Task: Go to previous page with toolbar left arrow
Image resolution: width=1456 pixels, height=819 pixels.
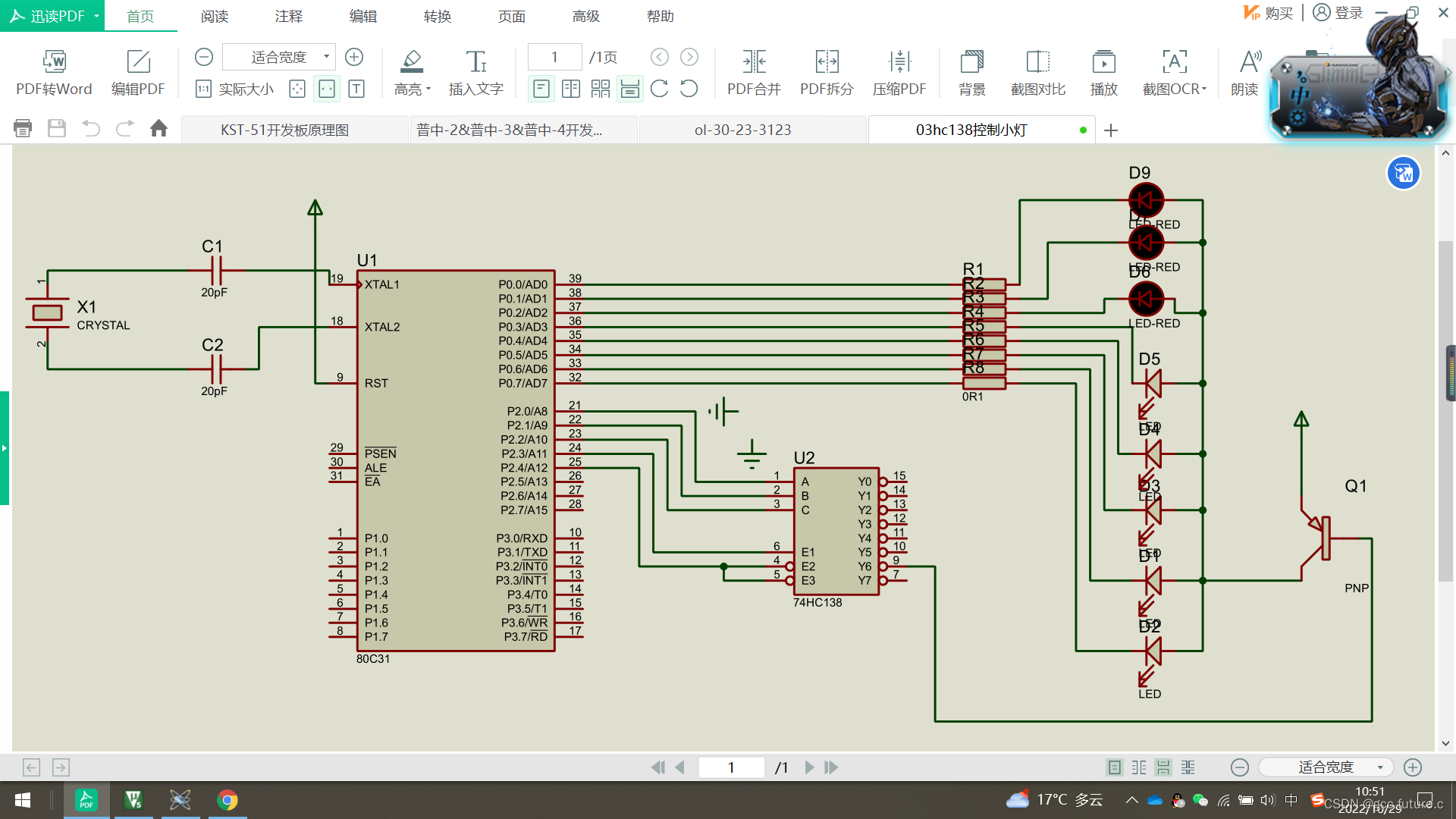Action: [x=660, y=57]
